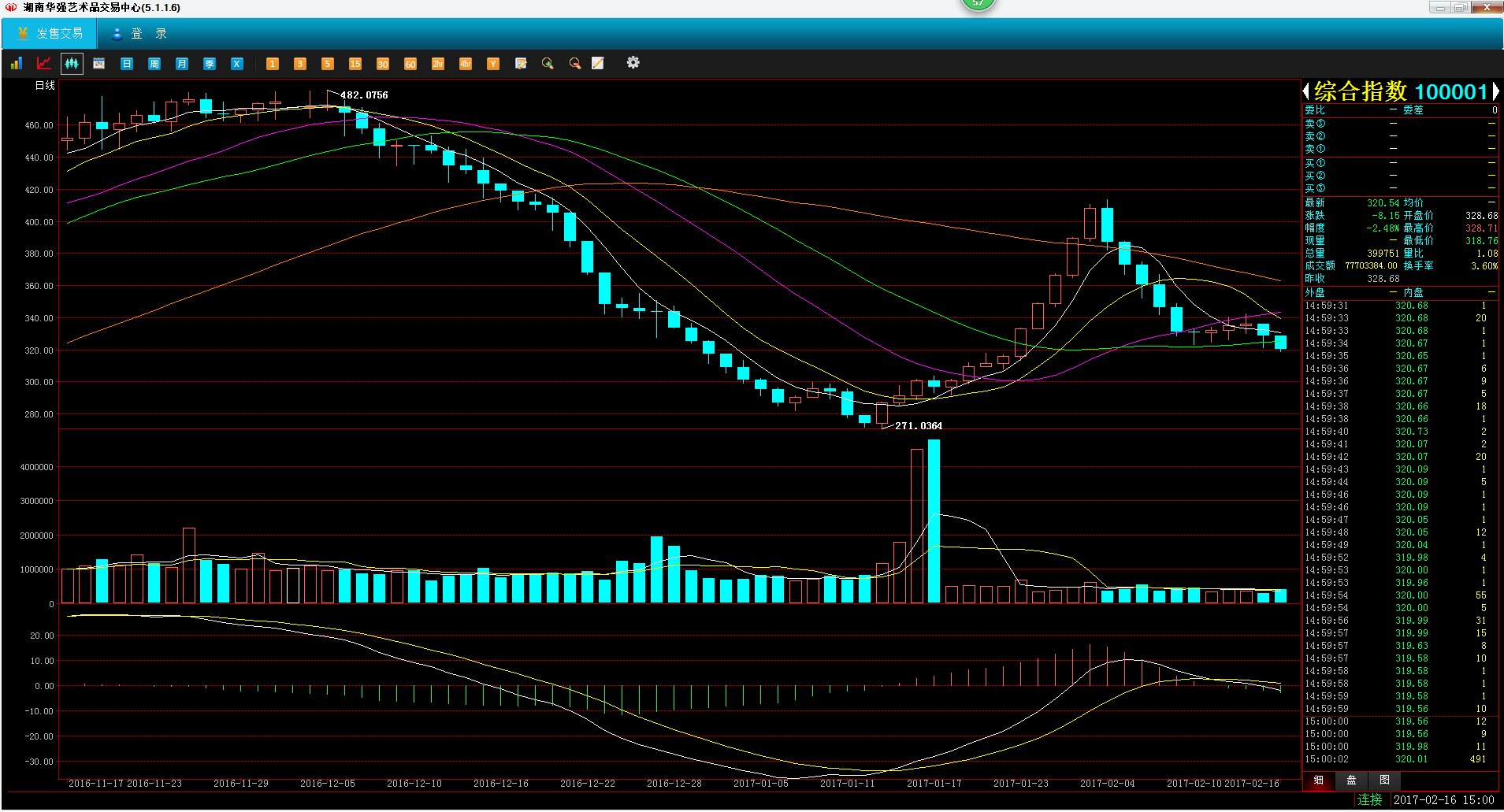
Task: Click the 登录 login button
Action: (x=139, y=34)
